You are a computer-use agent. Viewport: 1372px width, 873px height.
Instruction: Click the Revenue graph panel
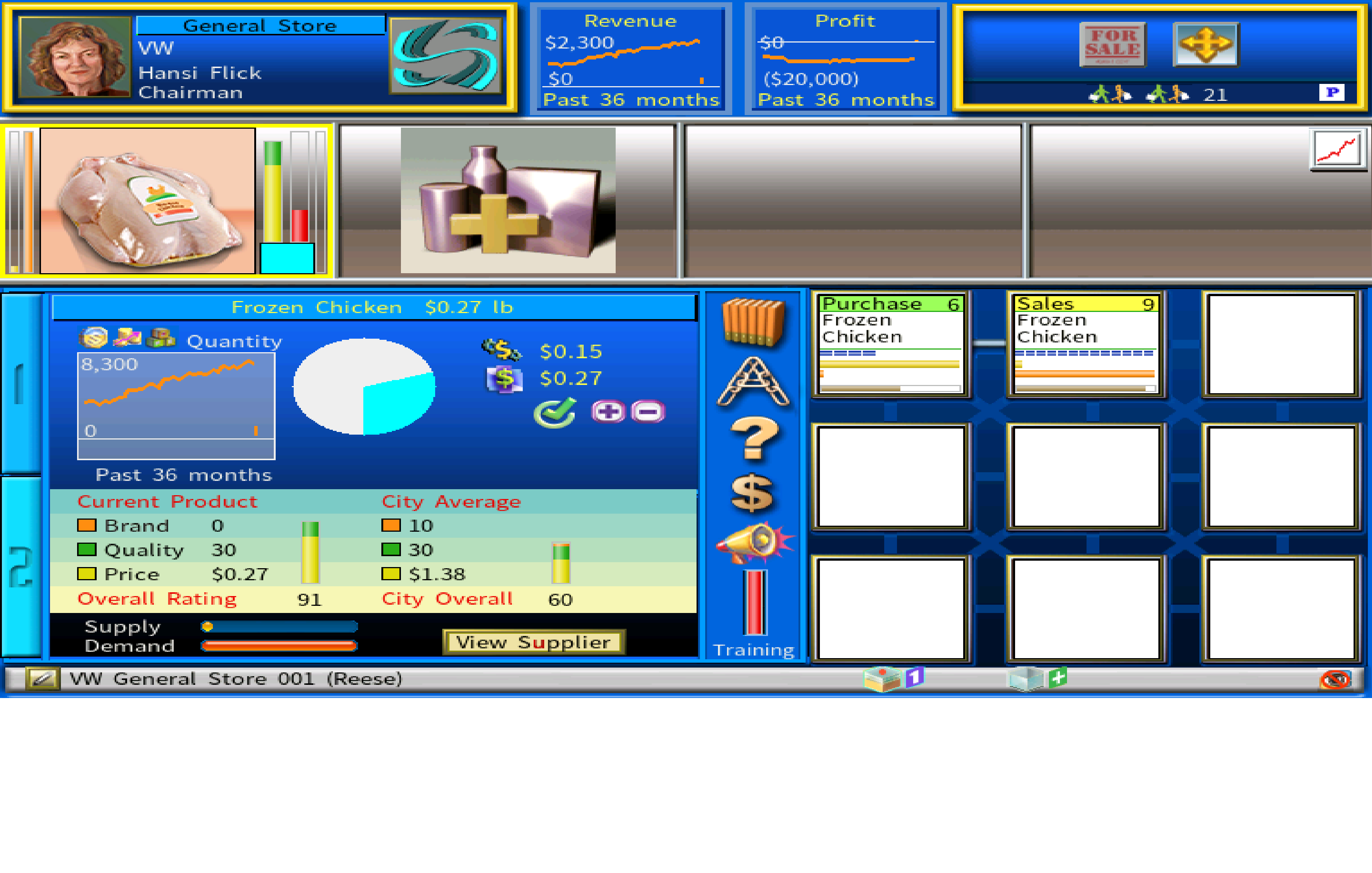(631, 59)
